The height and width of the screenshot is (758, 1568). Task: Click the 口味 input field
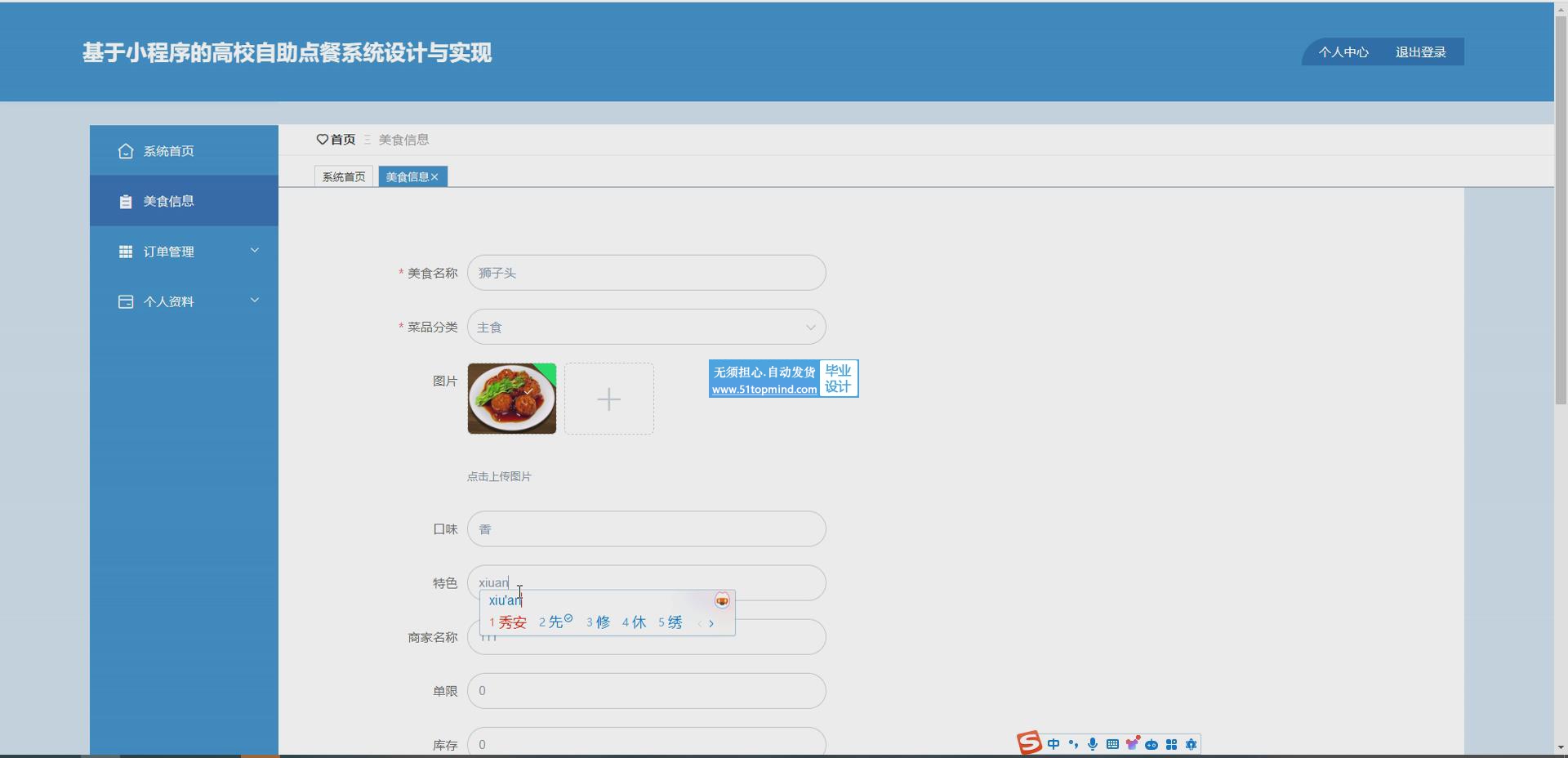(646, 529)
